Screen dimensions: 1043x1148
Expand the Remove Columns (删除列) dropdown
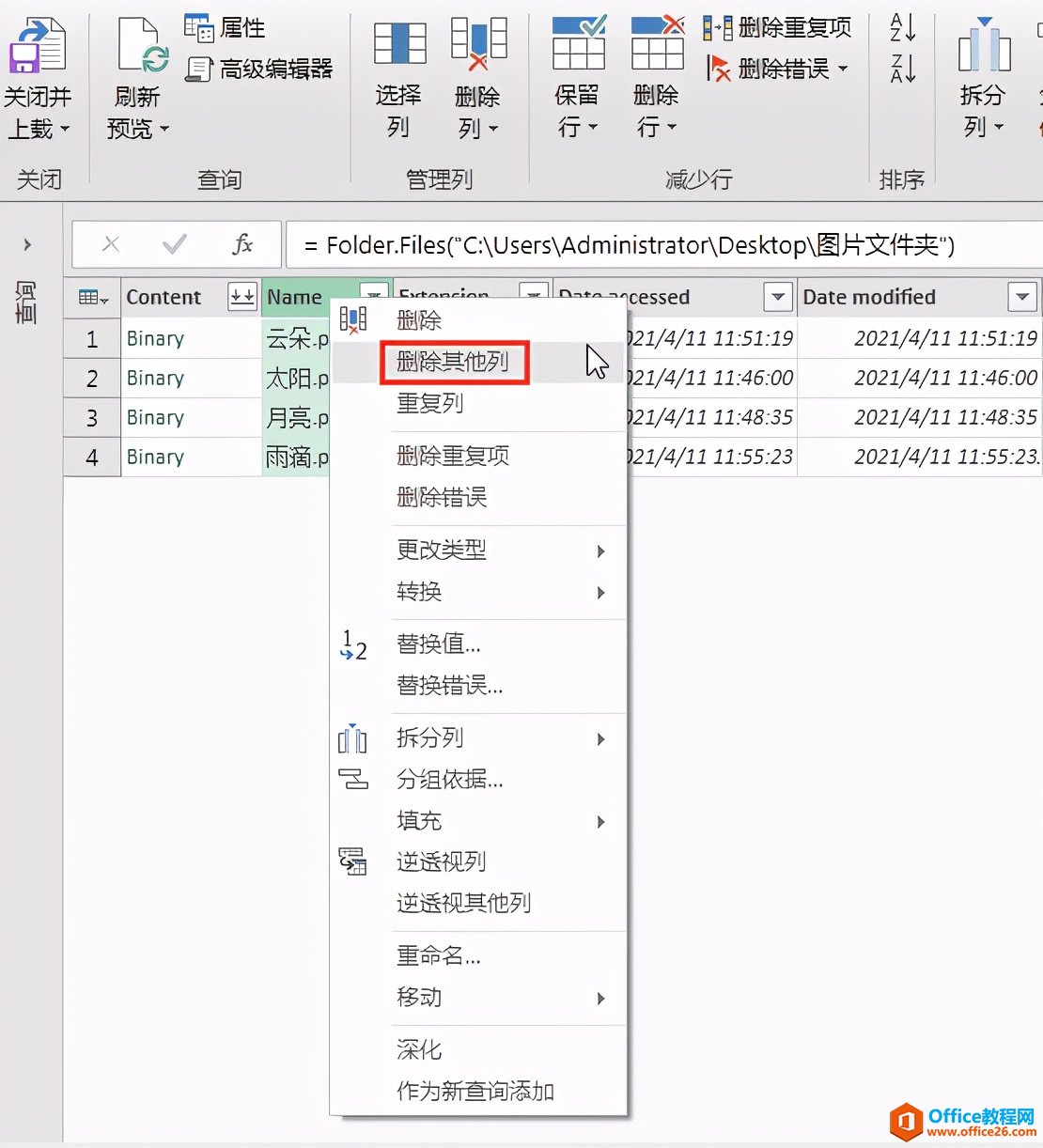[493, 129]
